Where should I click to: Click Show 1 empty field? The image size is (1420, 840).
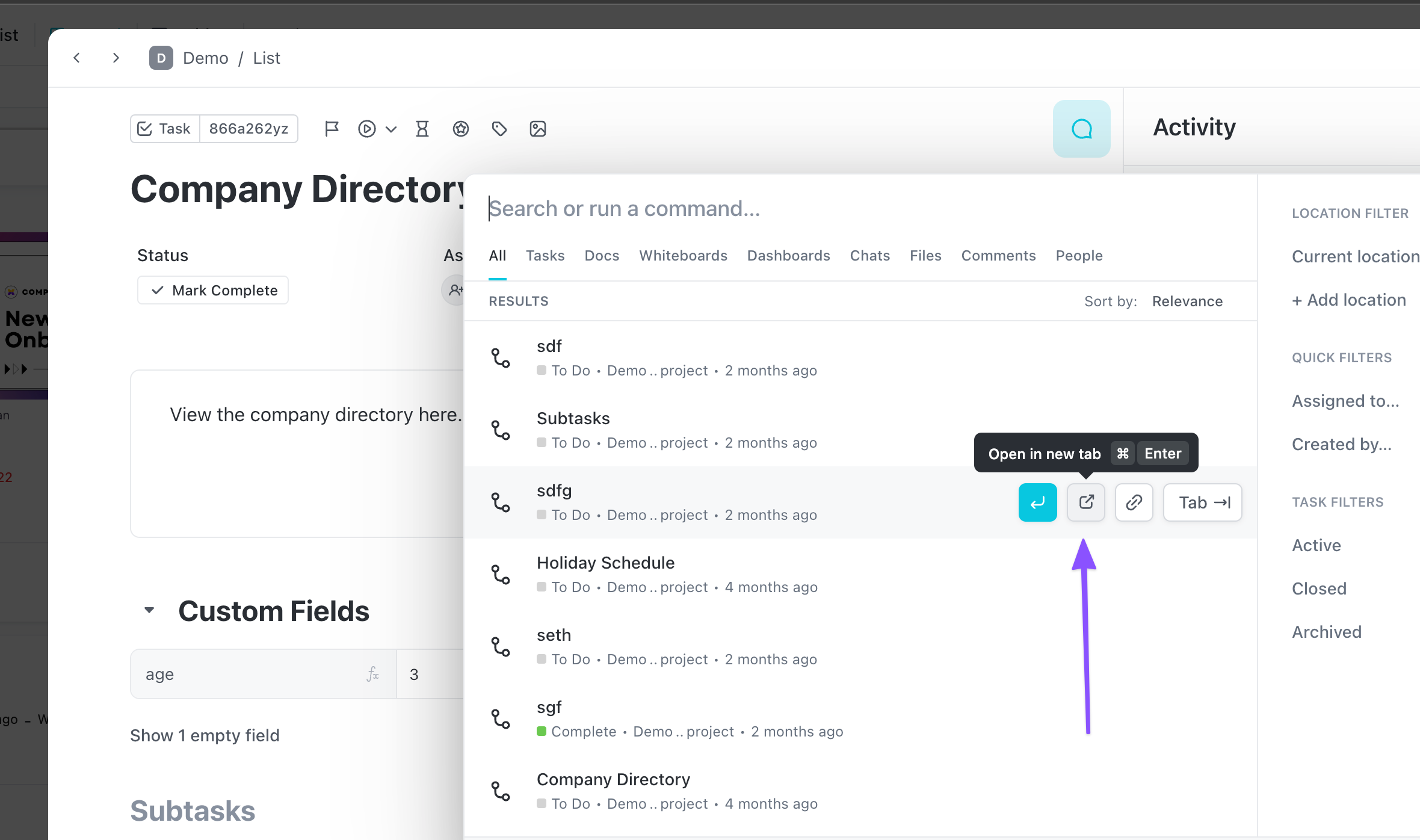pyautogui.click(x=205, y=735)
